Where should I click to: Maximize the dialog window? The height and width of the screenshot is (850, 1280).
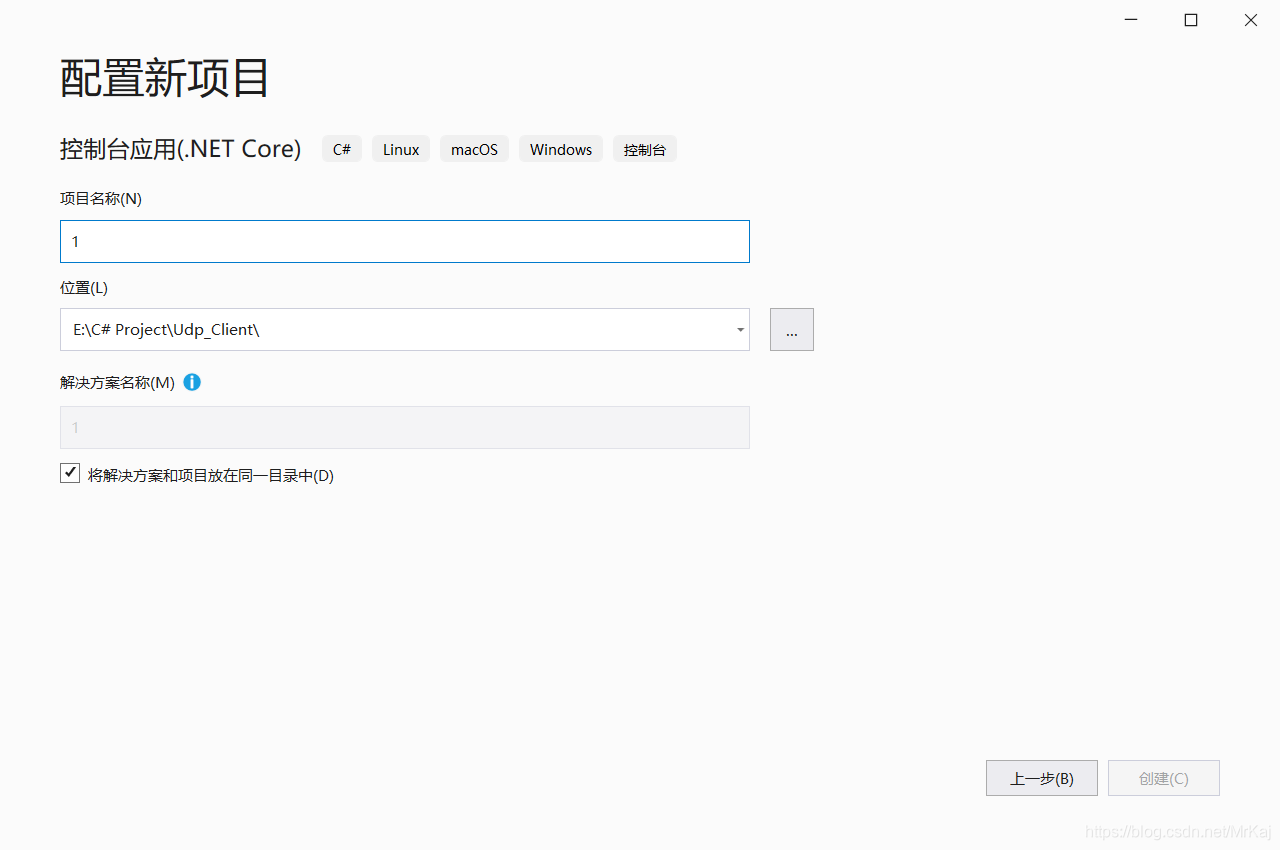click(1191, 20)
